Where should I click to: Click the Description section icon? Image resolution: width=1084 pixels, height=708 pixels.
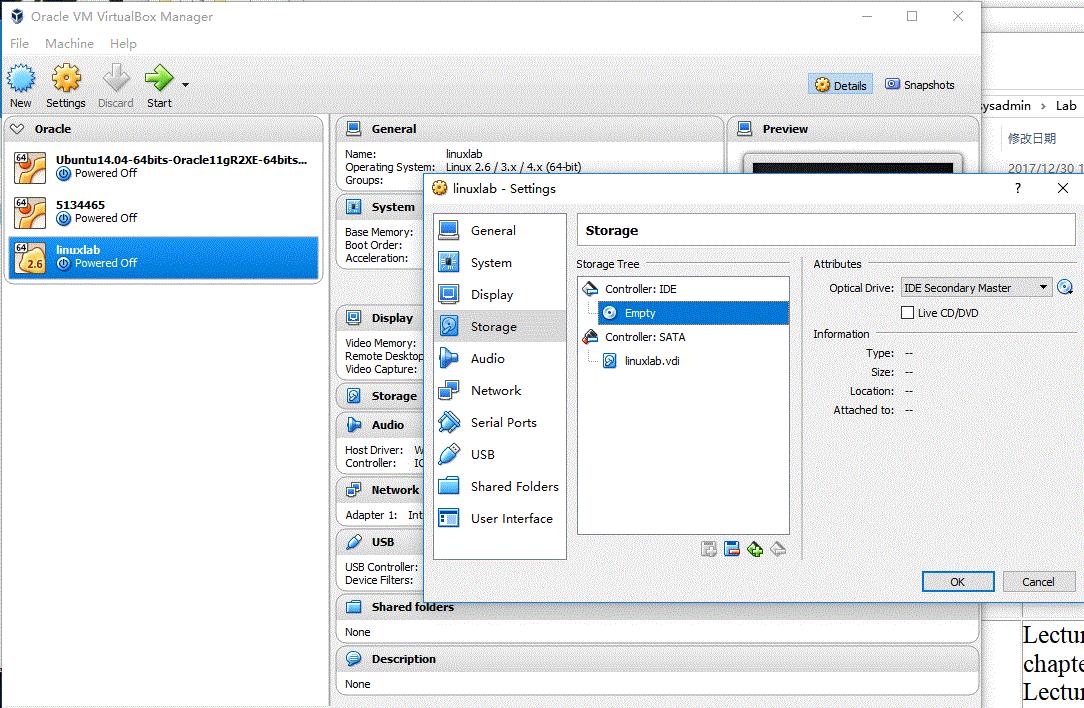(354, 659)
